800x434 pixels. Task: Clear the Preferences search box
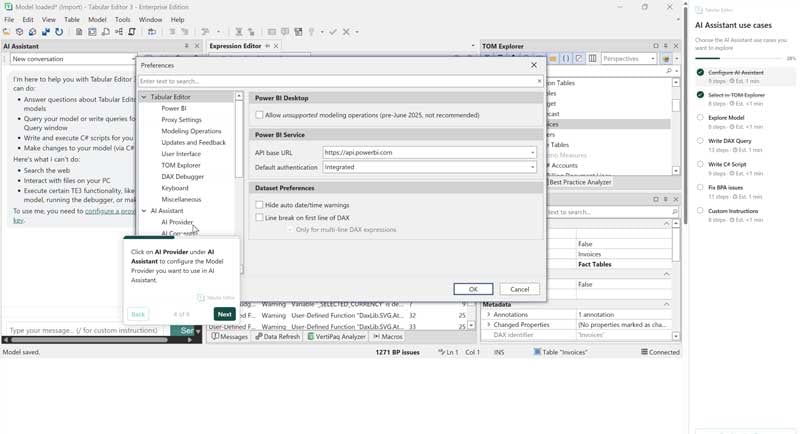pos(539,81)
